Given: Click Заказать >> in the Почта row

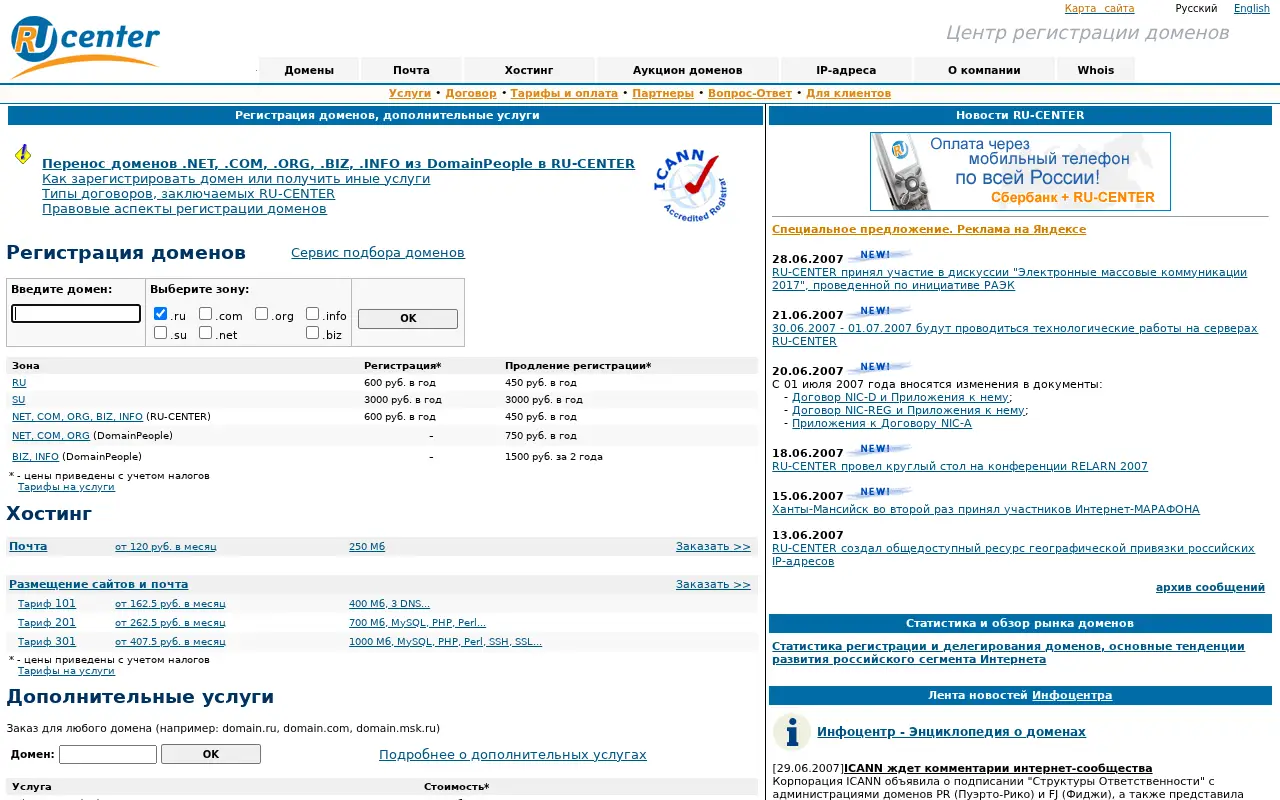Looking at the screenshot, I should tap(713, 547).
